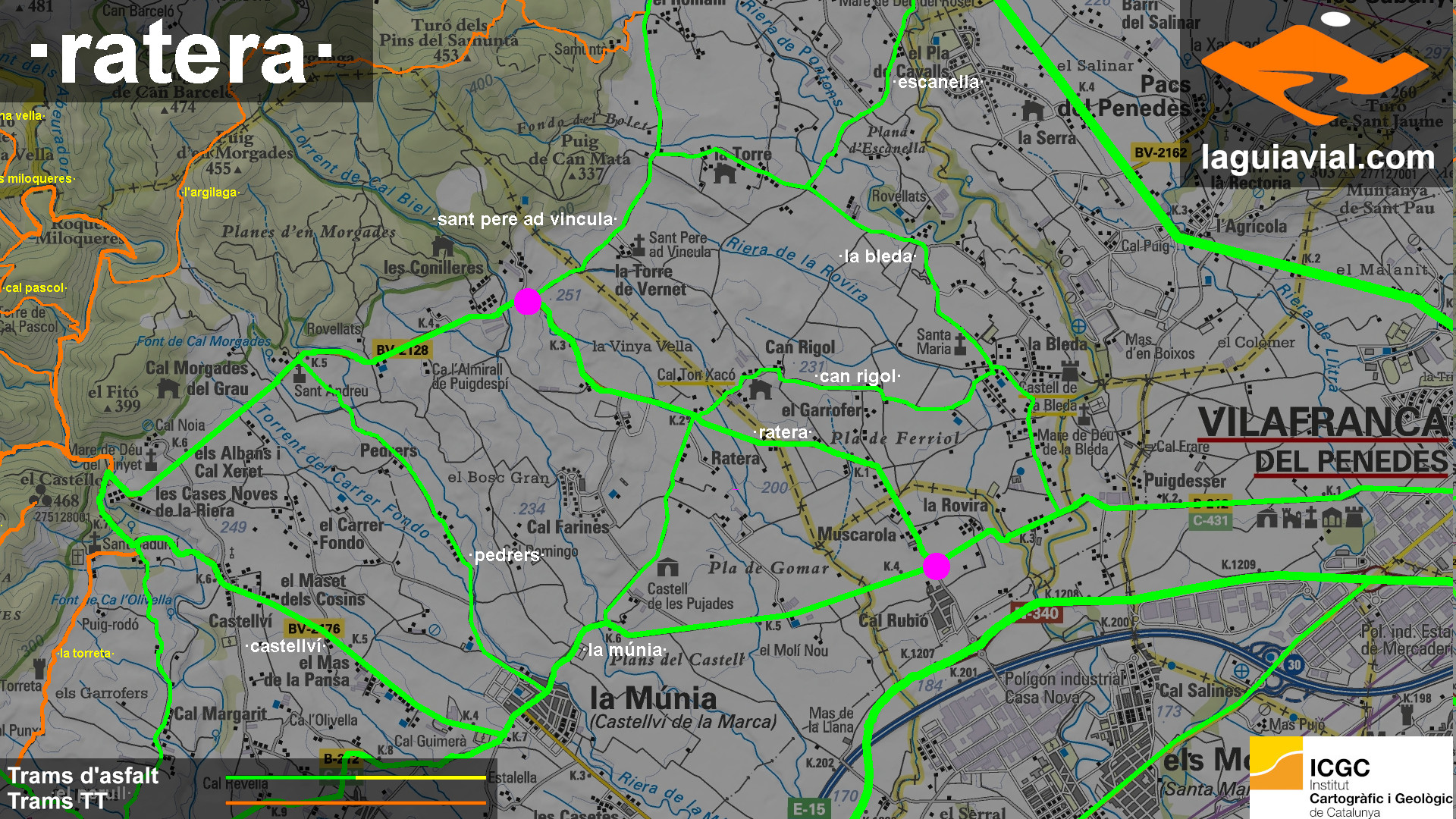Click the VILAFRANCA town name
1456x819 pixels.
(1324, 422)
